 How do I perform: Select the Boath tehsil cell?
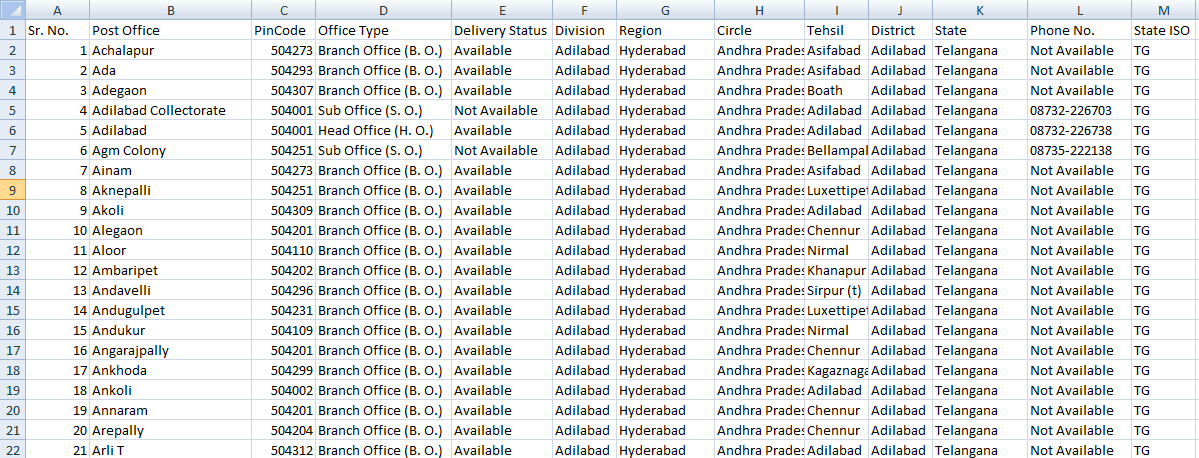pos(836,90)
